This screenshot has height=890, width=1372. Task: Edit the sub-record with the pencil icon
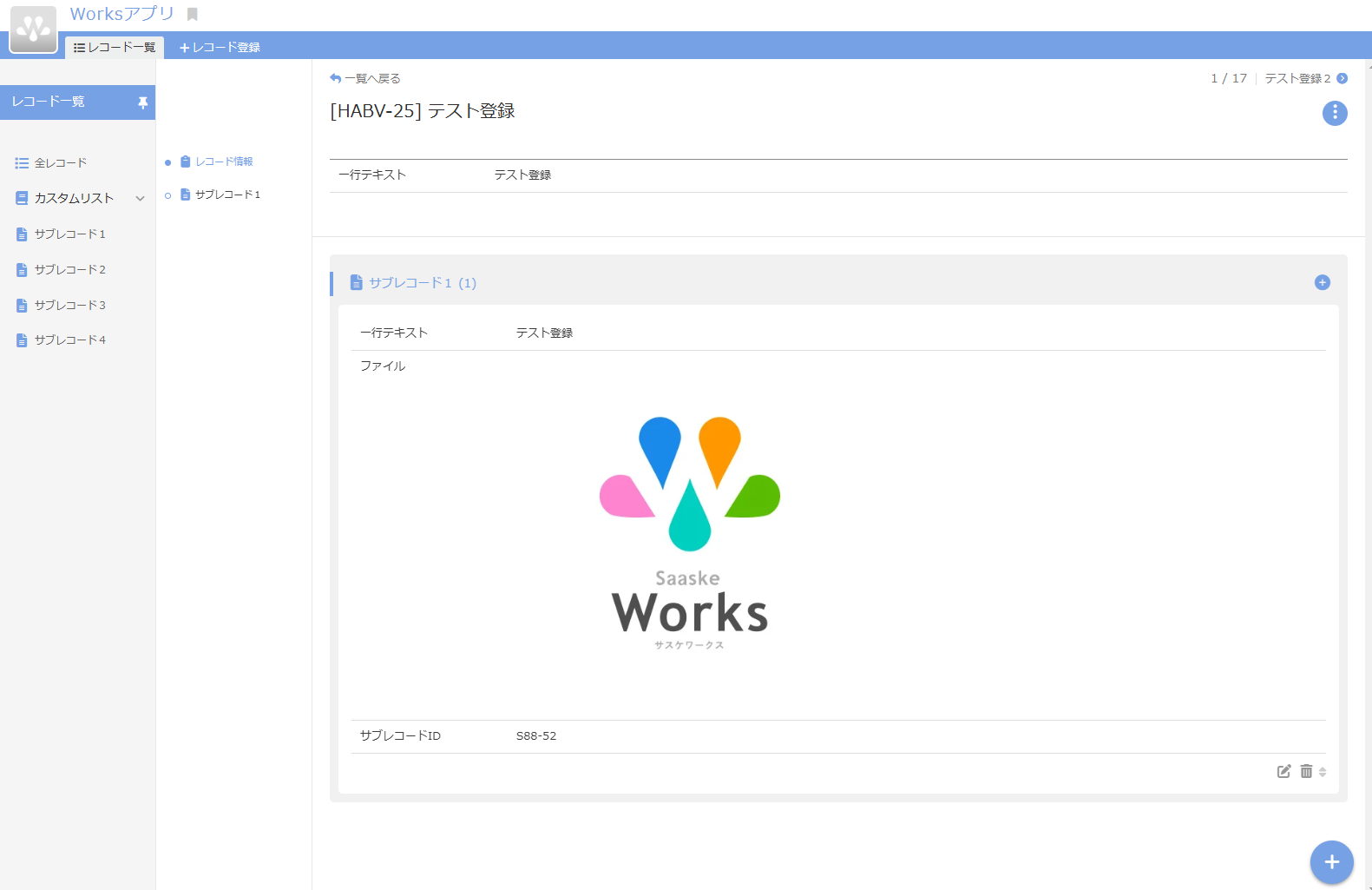(x=1283, y=771)
